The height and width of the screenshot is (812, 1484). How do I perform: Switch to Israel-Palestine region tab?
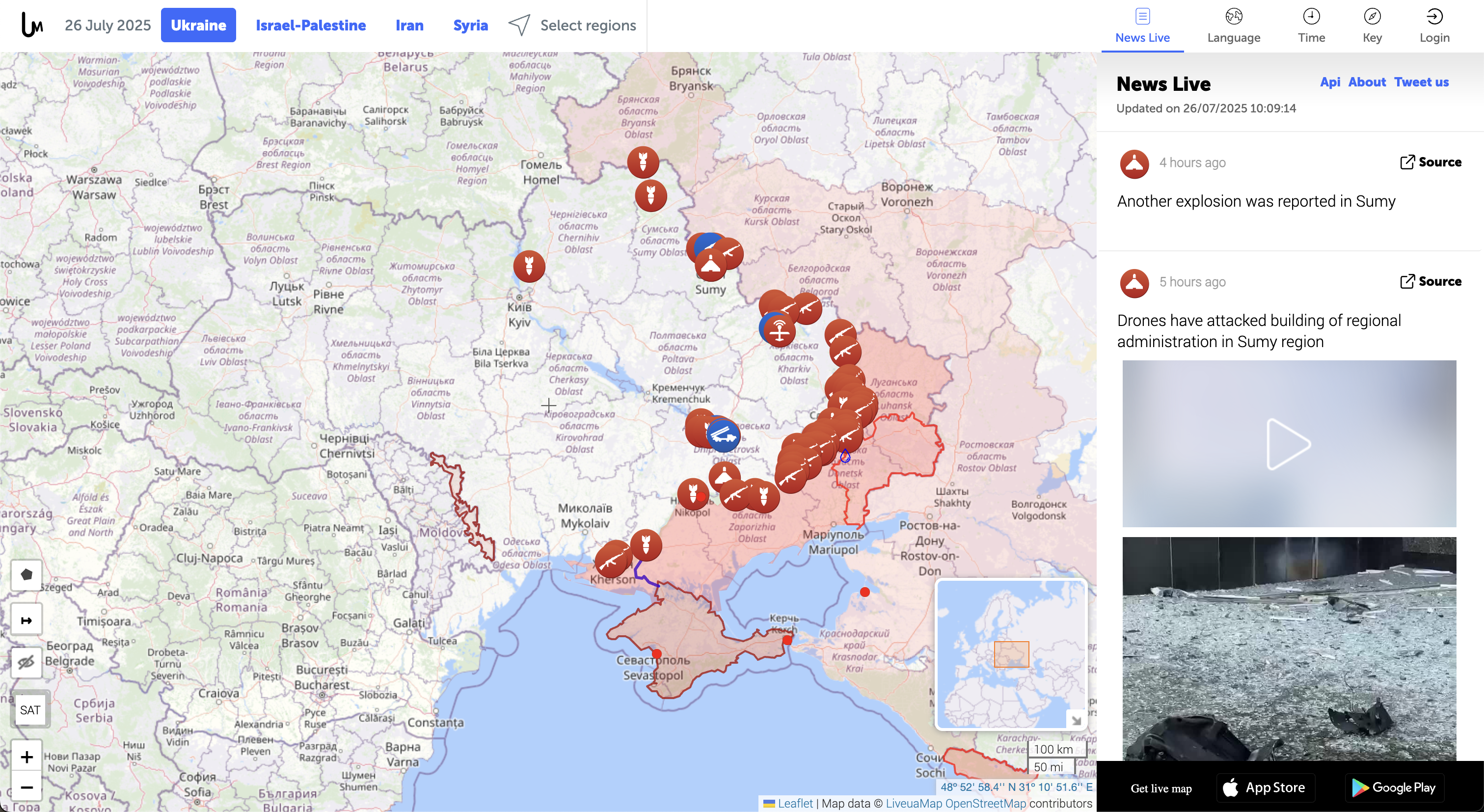click(311, 26)
